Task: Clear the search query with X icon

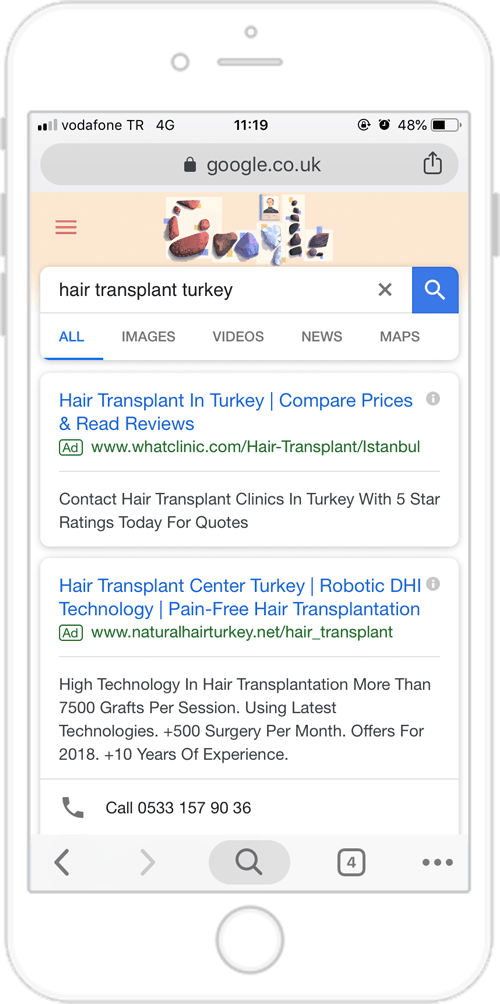Action: [x=385, y=290]
